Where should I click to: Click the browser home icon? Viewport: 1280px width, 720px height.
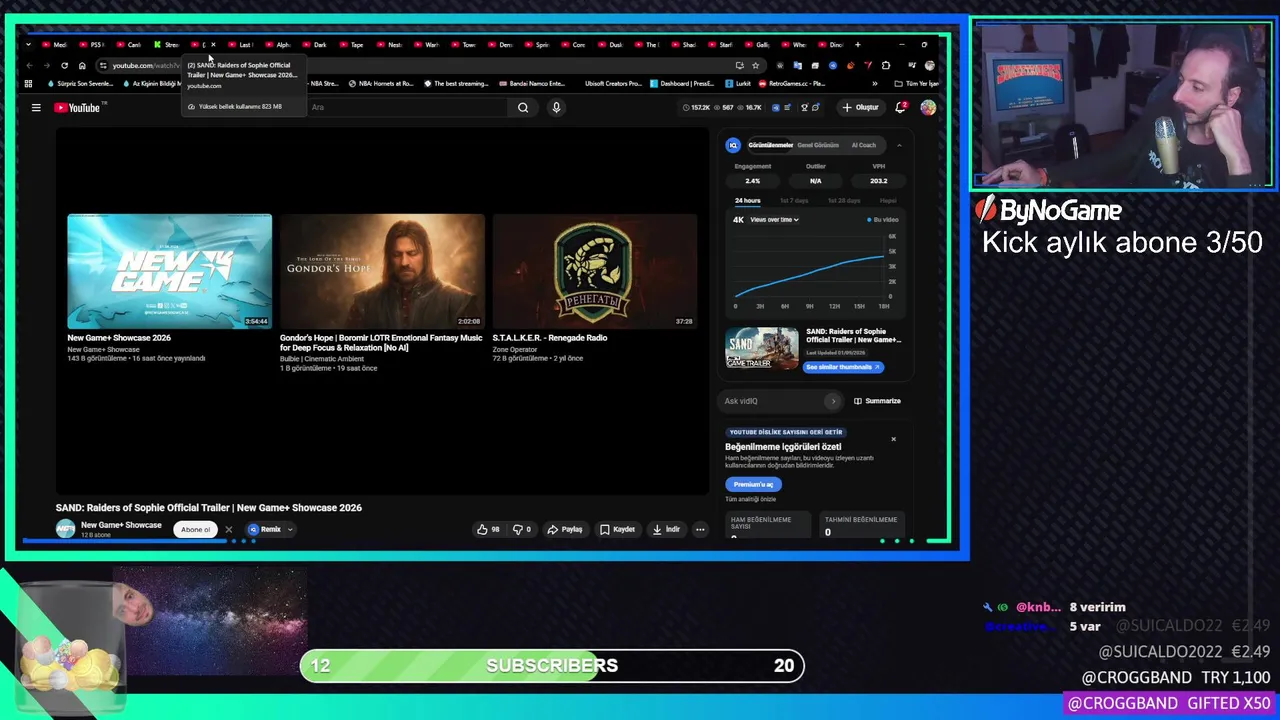(82, 66)
